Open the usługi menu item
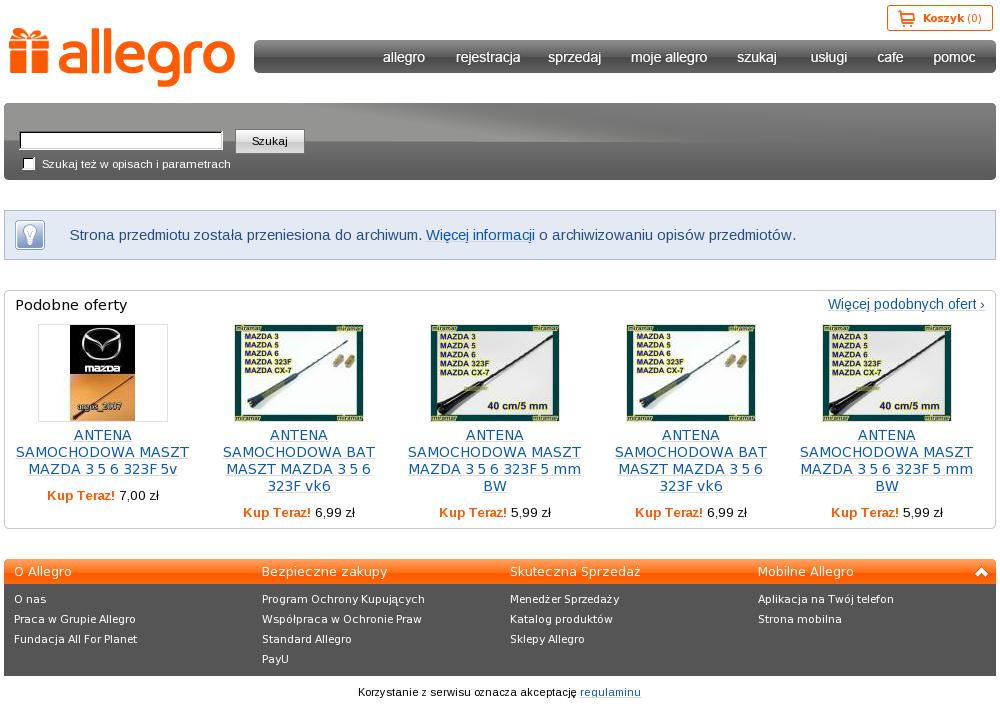1000x712 pixels. pos(828,57)
